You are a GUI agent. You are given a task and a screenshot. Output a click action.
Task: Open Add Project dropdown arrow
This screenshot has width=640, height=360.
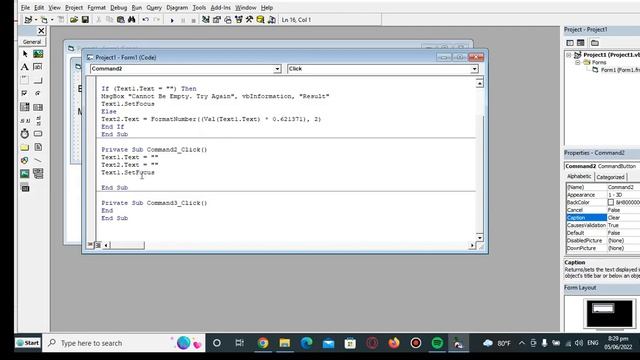[x=36, y=20]
